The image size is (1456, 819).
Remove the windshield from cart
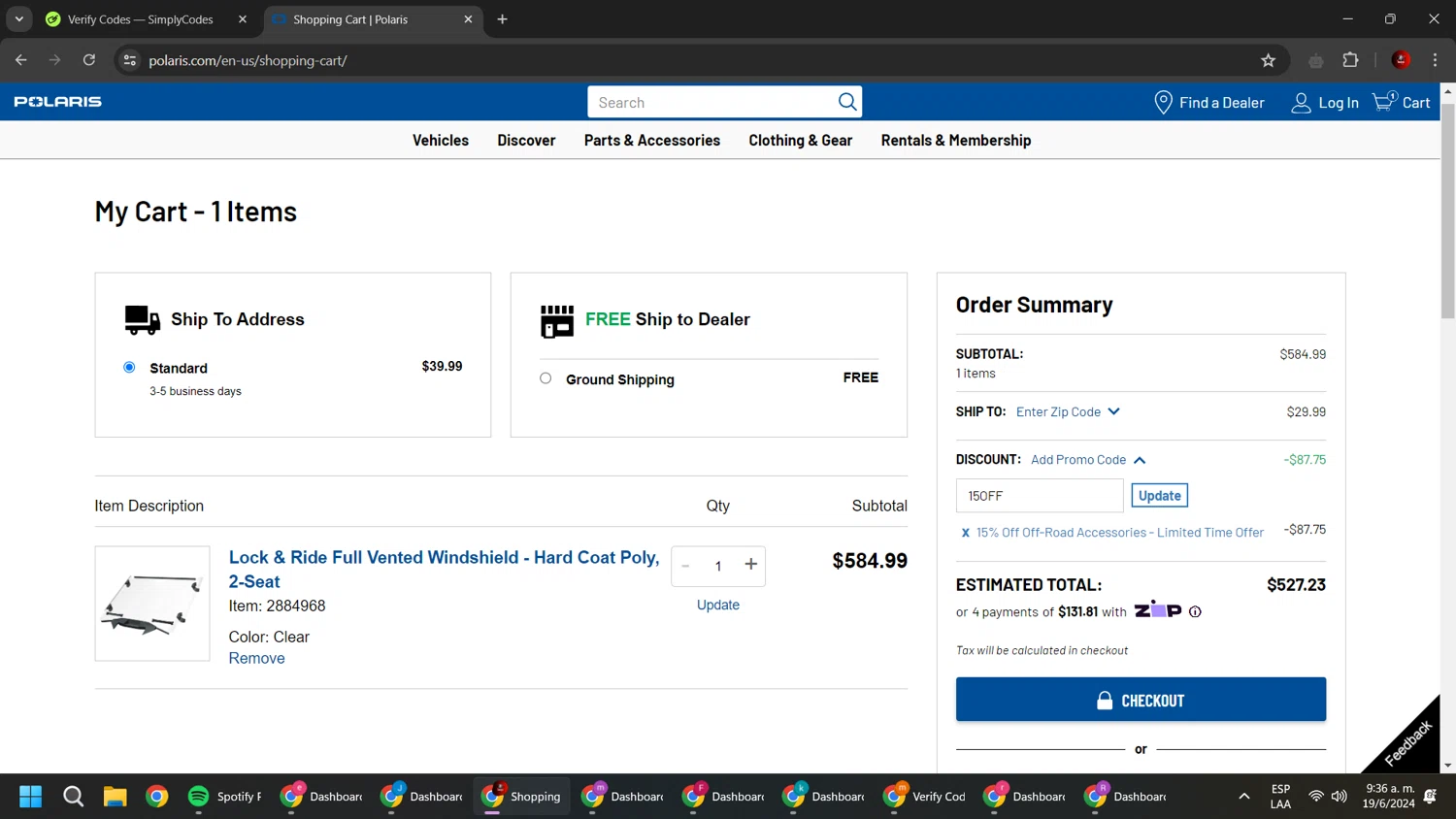(x=257, y=658)
